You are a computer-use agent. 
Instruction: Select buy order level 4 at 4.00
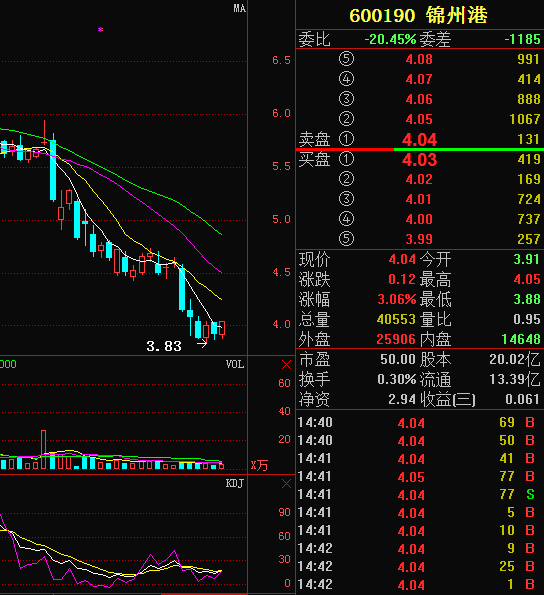(x=420, y=219)
